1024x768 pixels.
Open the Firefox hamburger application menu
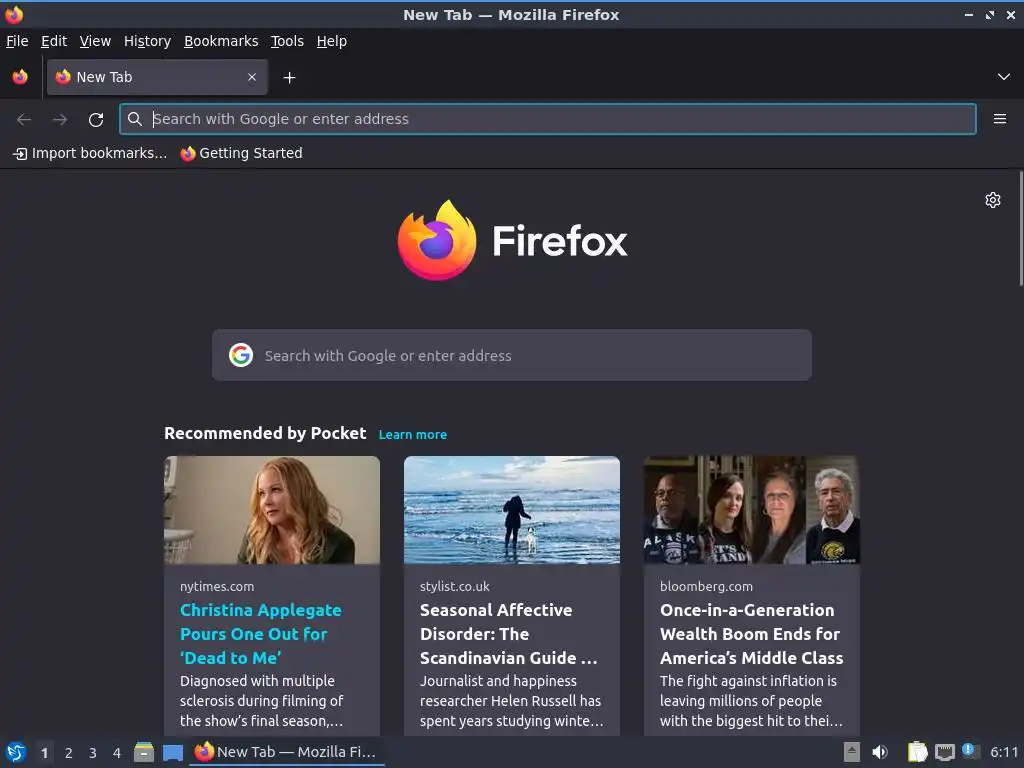tap(999, 119)
